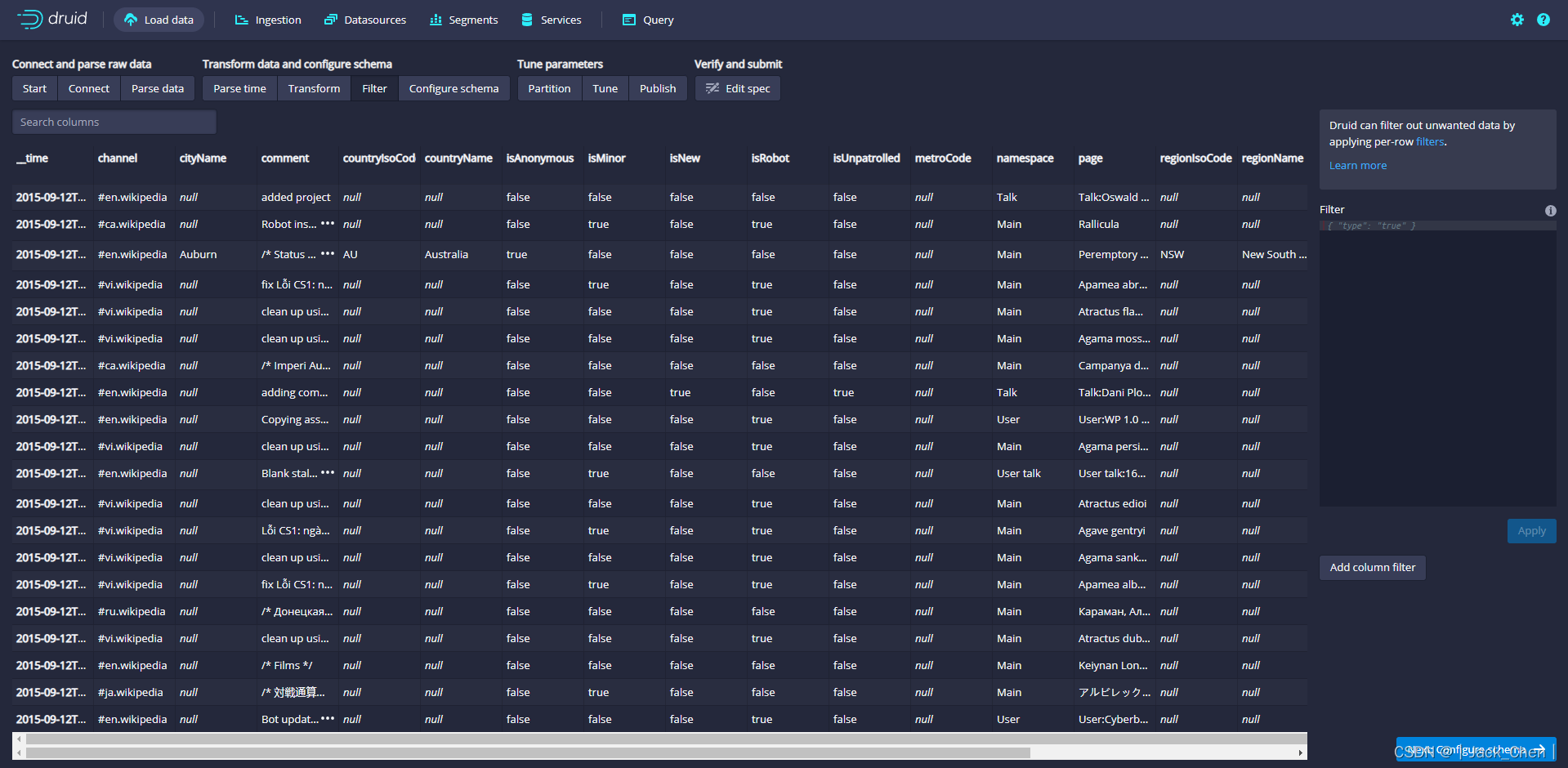The height and width of the screenshot is (768, 1568).
Task: Expand the ellipsis on 'Robot ins...' comment
Action: (x=328, y=223)
